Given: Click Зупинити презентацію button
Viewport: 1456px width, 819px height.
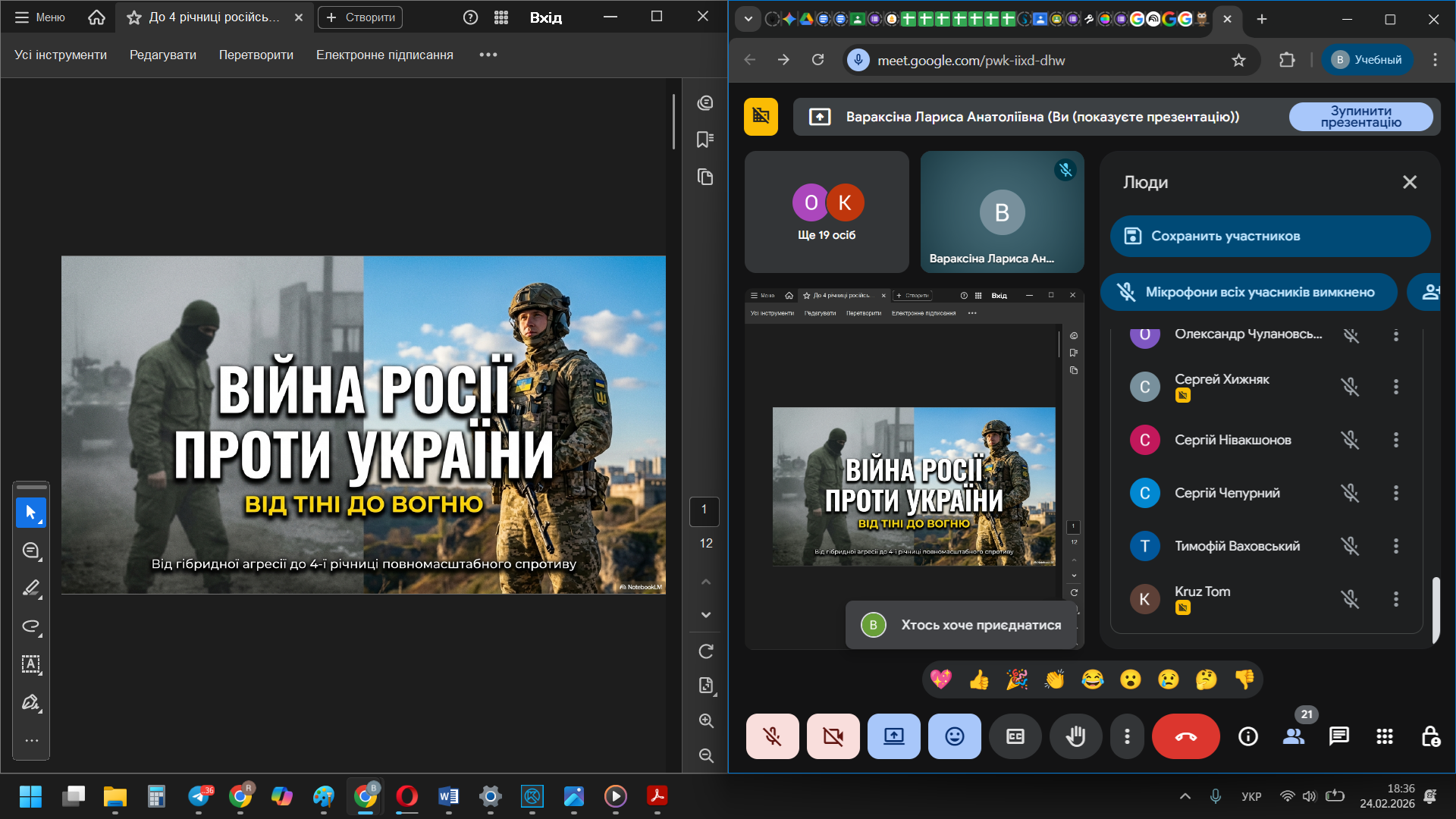Looking at the screenshot, I should tap(1360, 117).
